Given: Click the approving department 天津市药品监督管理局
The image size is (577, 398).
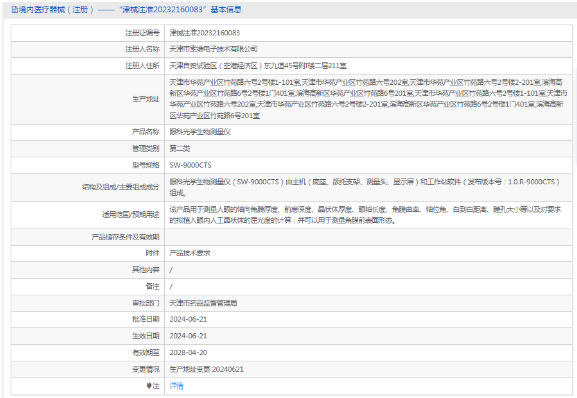Looking at the screenshot, I should [203, 303].
